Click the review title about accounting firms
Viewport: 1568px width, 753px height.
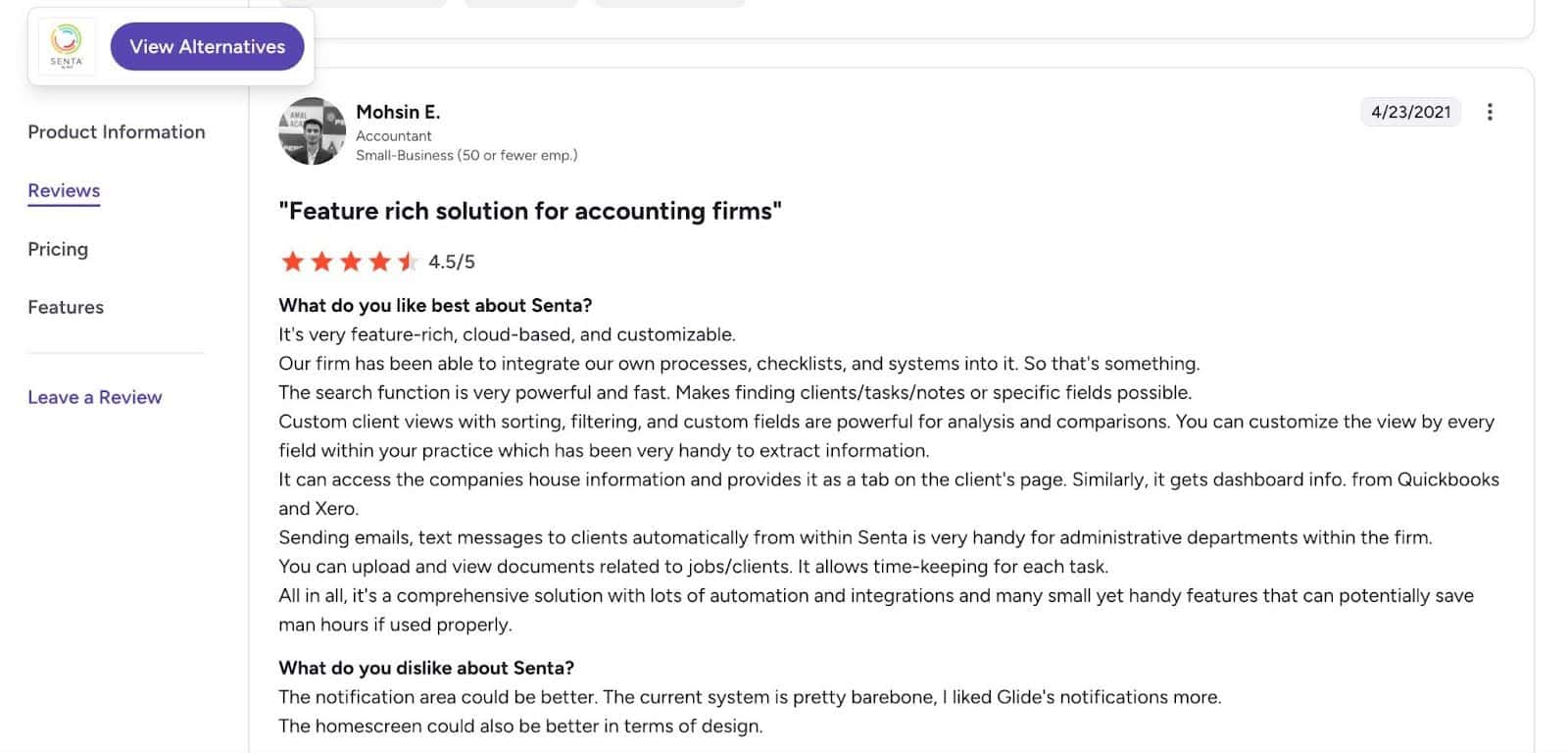click(x=529, y=211)
